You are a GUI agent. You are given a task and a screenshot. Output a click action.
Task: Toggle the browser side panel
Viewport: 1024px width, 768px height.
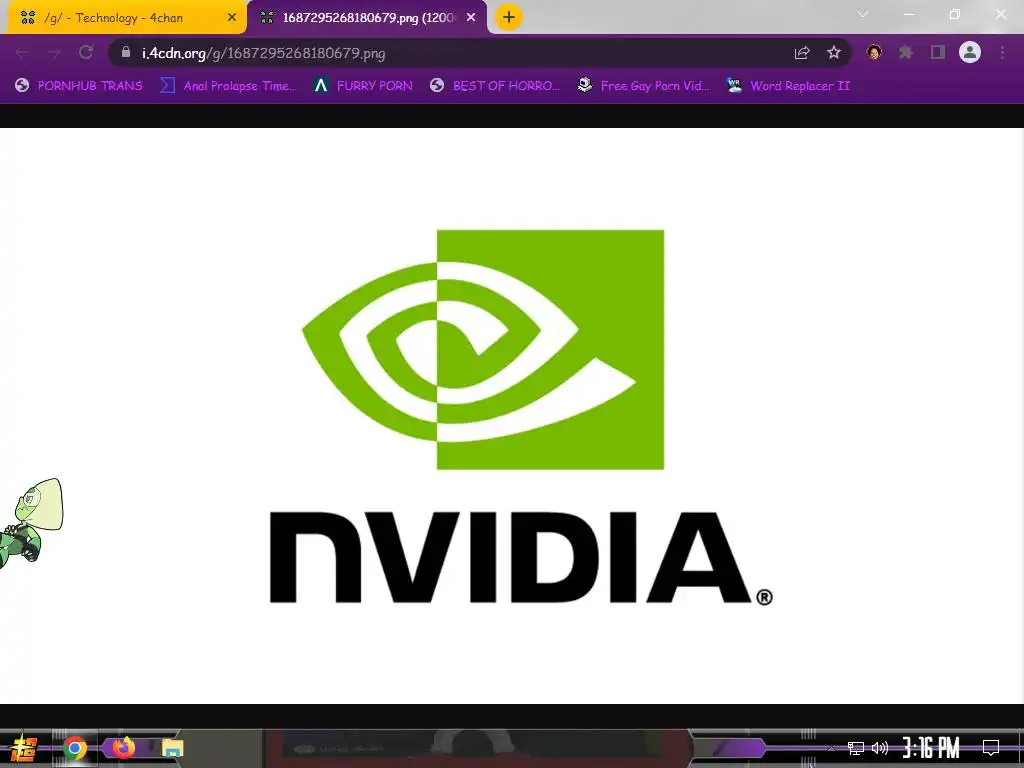pyautogui.click(x=938, y=52)
